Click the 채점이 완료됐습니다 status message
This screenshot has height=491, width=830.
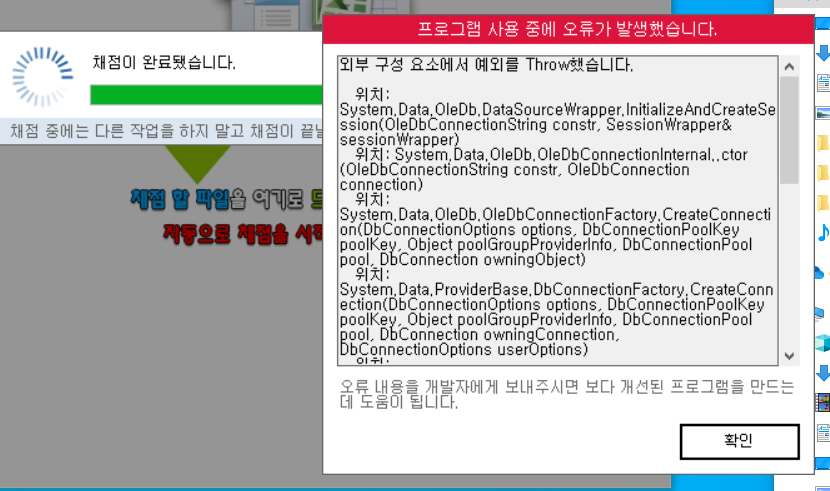click(x=164, y=63)
